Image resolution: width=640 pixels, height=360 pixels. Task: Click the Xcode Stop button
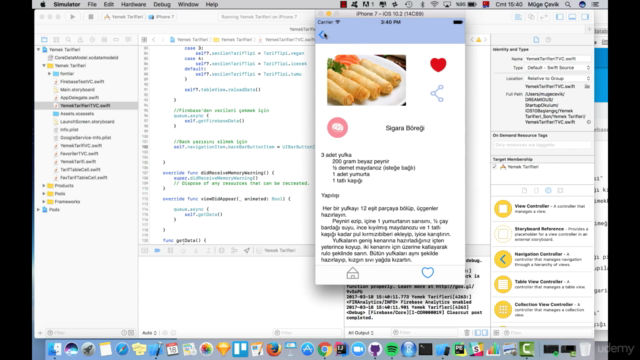[91, 17]
